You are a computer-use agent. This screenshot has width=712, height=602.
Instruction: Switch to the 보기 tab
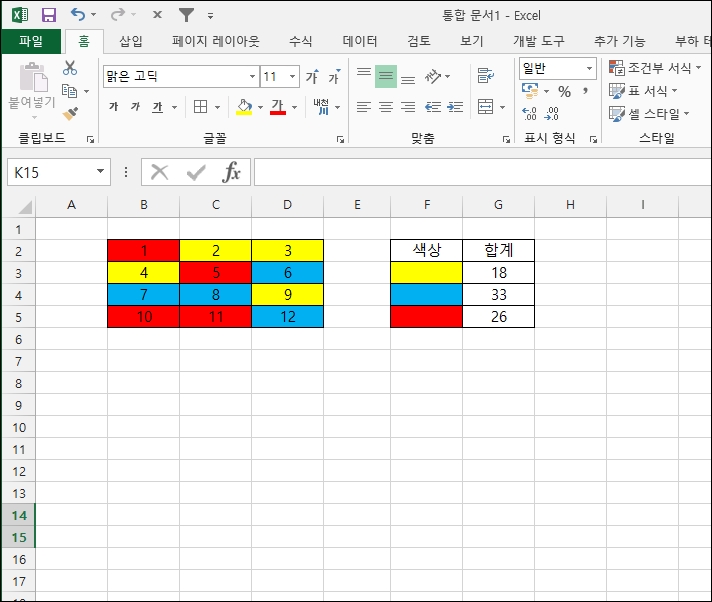472,41
